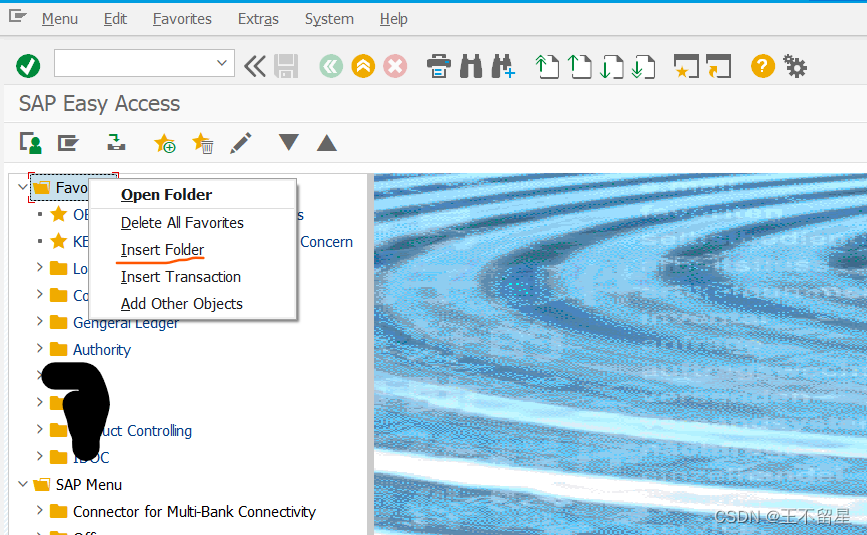This screenshot has height=535, width=867.
Task: Click the First Page icon
Action: [547, 66]
